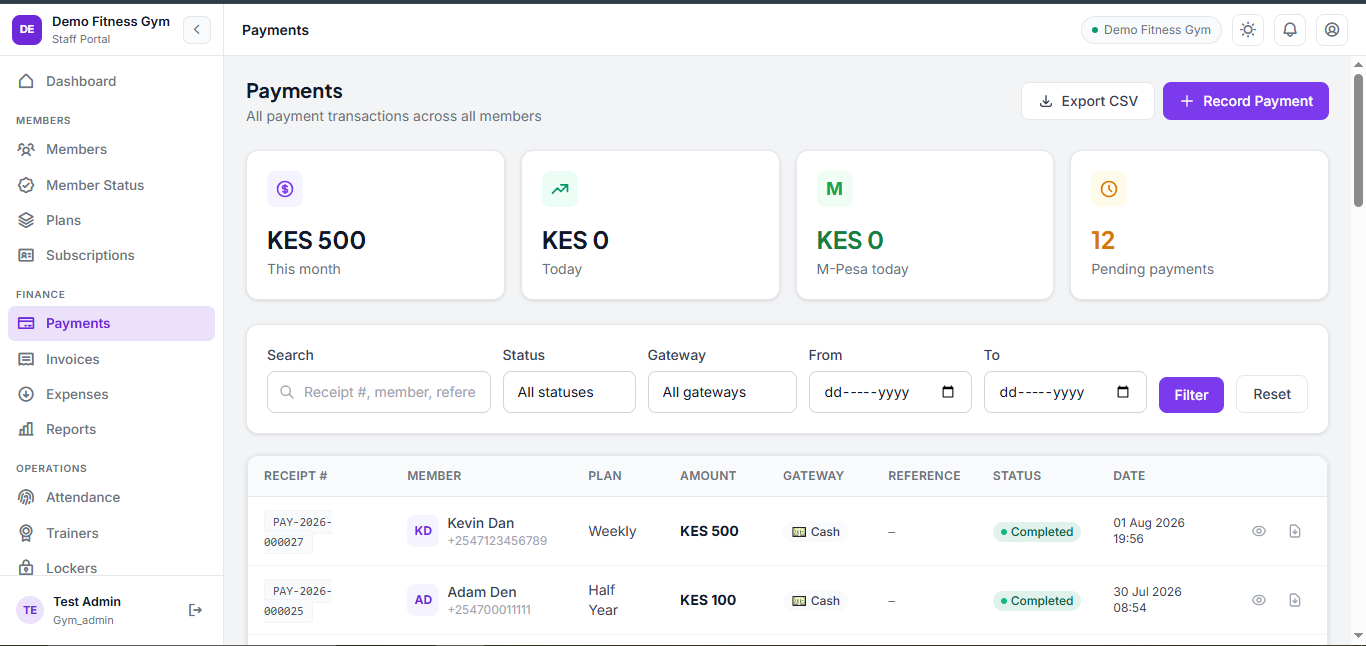Screen dimensions: 1366x646
Task: Click the clock icon on Pending payments card
Action: 1109,189
